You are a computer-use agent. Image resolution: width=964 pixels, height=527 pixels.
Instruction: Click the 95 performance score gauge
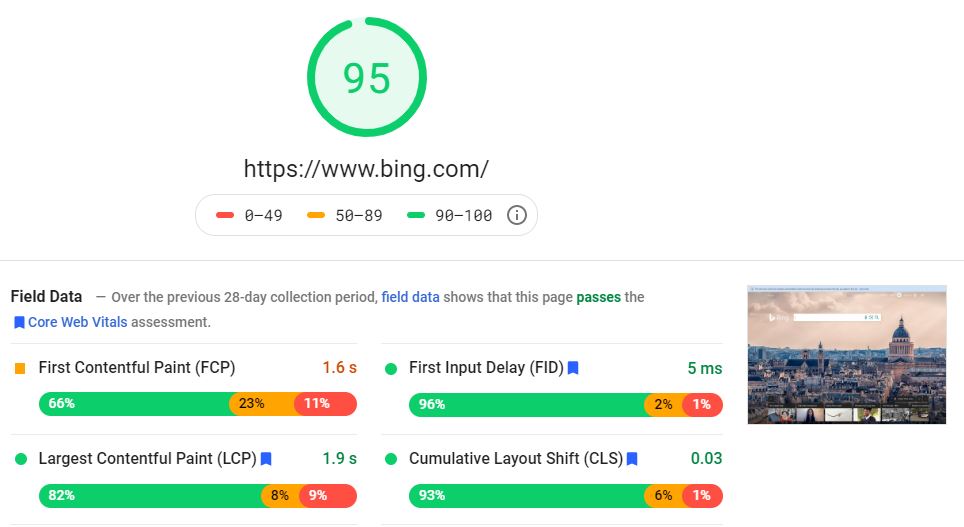click(367, 77)
